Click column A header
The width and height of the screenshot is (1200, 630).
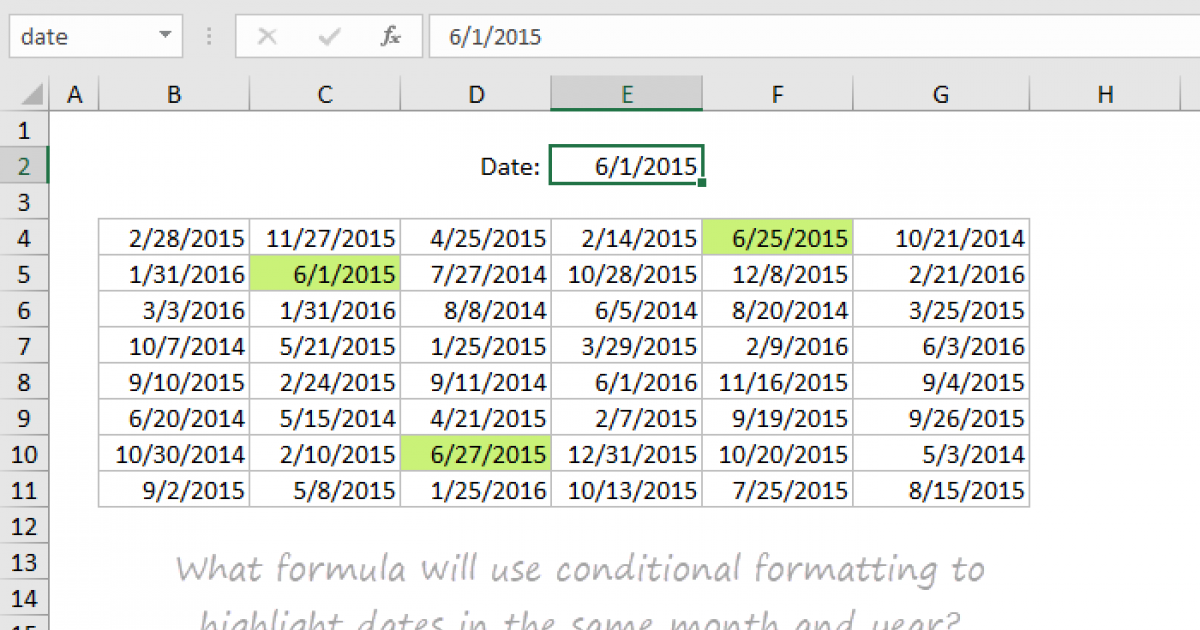pyautogui.click(x=75, y=93)
